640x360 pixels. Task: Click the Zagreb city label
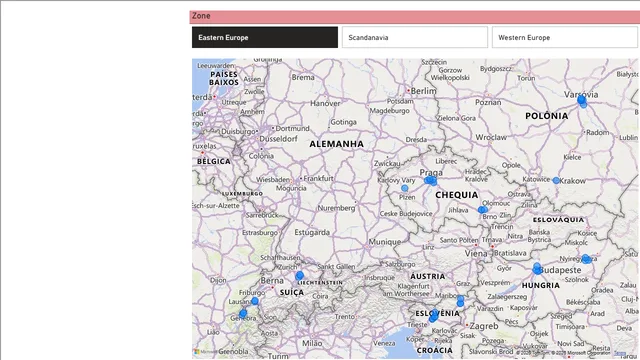point(484,326)
